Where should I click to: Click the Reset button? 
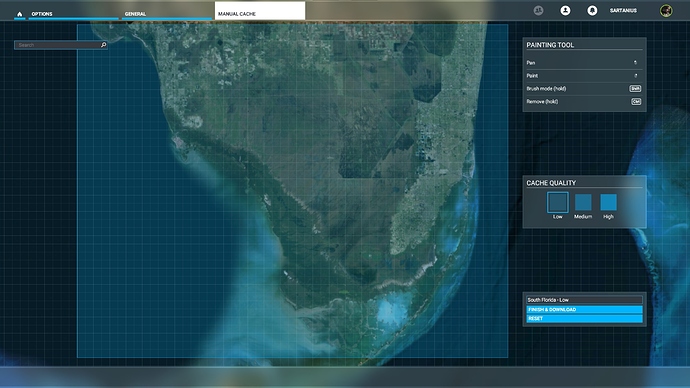[584, 318]
